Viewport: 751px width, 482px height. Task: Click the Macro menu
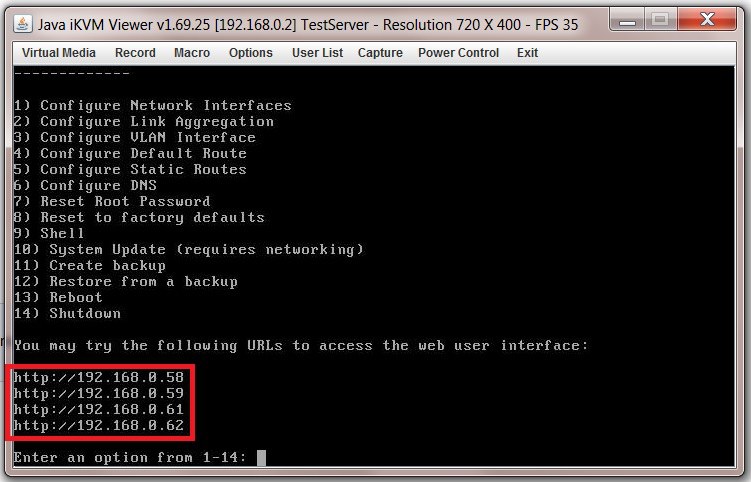point(192,53)
